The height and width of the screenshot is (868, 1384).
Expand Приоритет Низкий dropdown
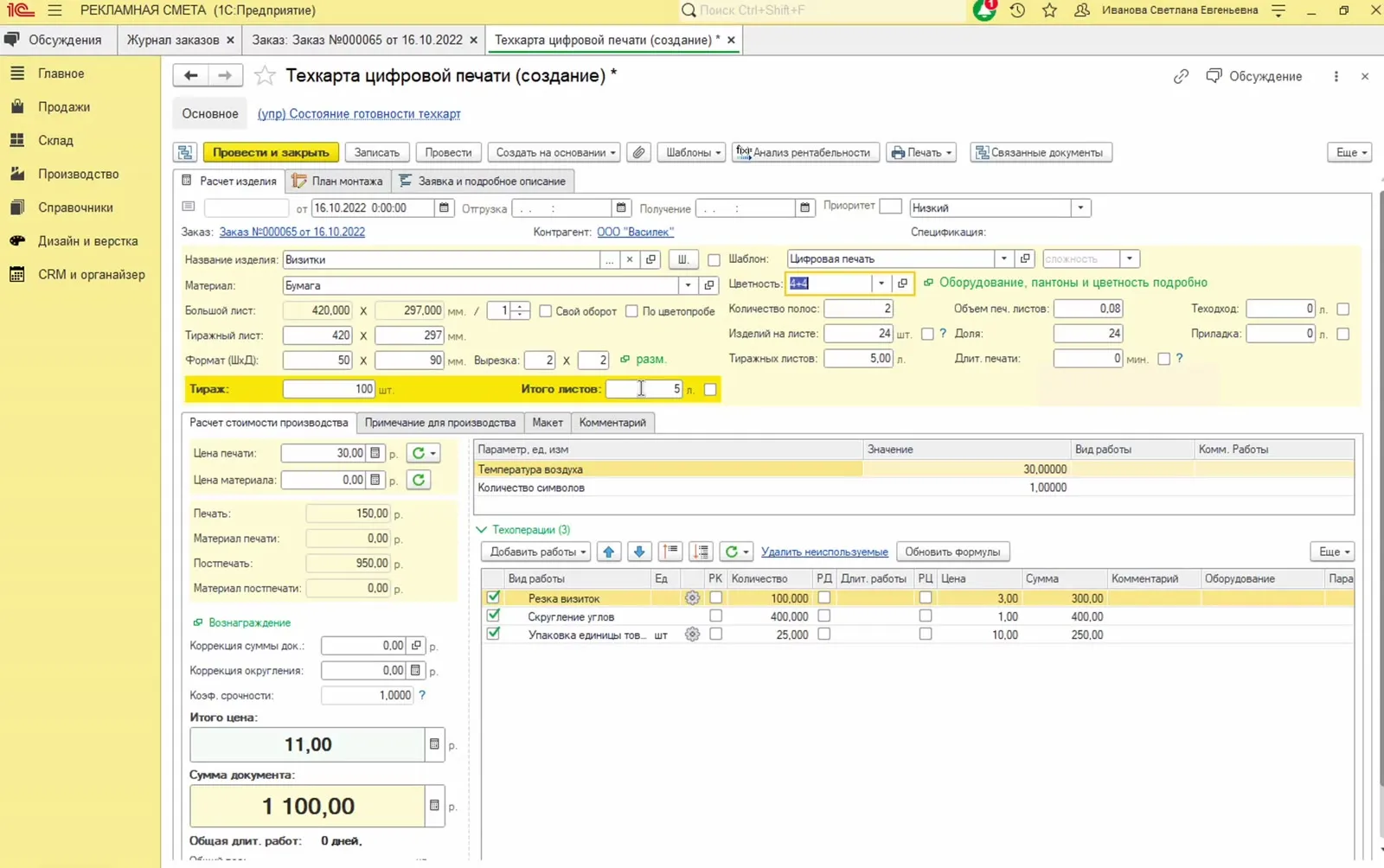pos(1080,207)
